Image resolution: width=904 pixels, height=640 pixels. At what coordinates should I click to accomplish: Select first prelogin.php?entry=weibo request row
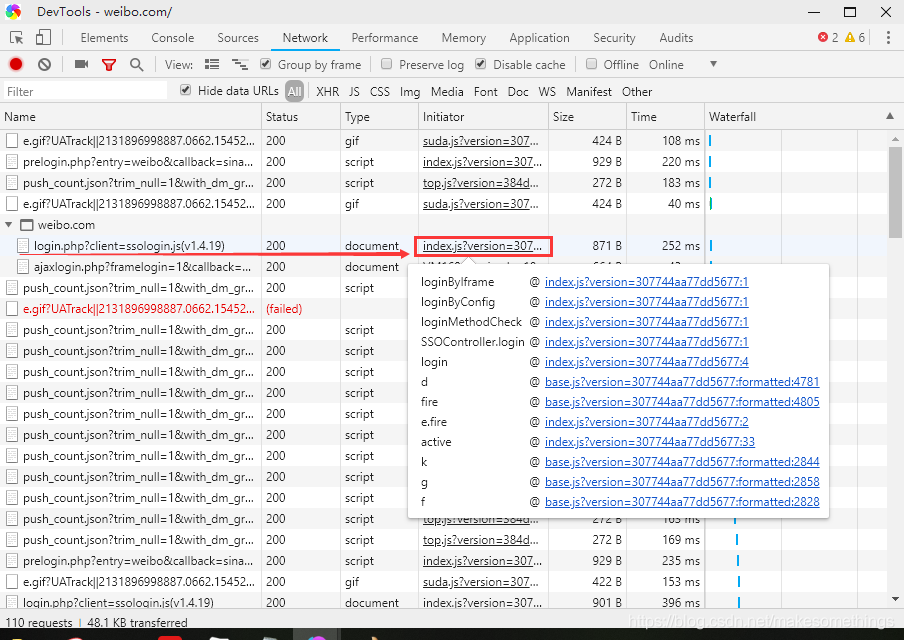138,162
